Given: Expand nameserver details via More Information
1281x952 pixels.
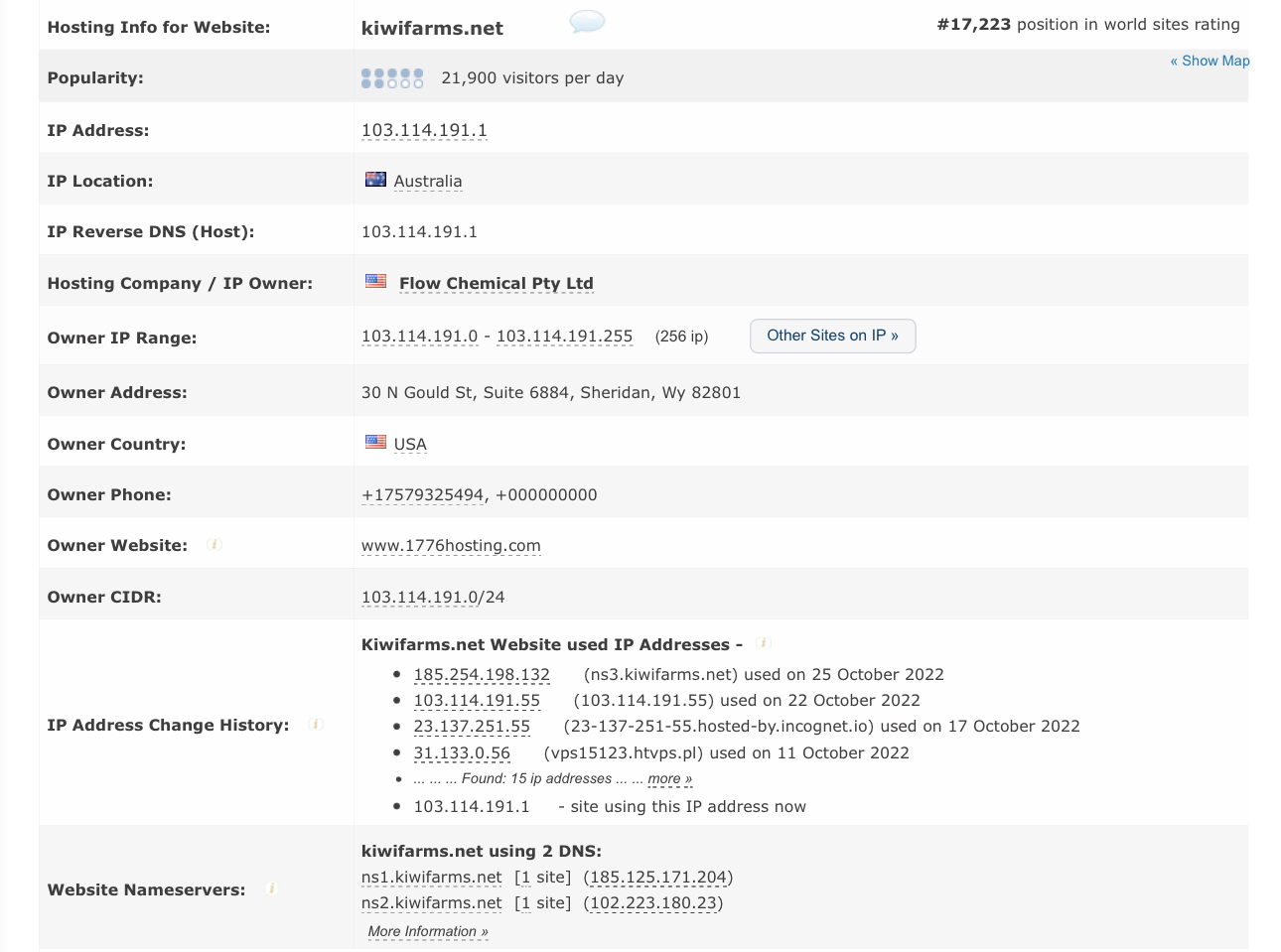Looking at the screenshot, I should point(427,931).
